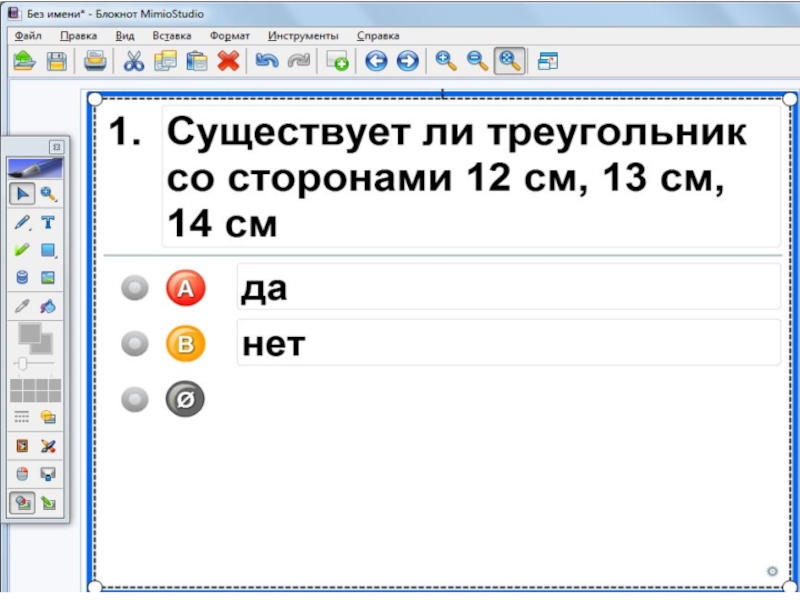Click the answer field containing "да"
Screen dimensions: 800x600
click(x=509, y=287)
